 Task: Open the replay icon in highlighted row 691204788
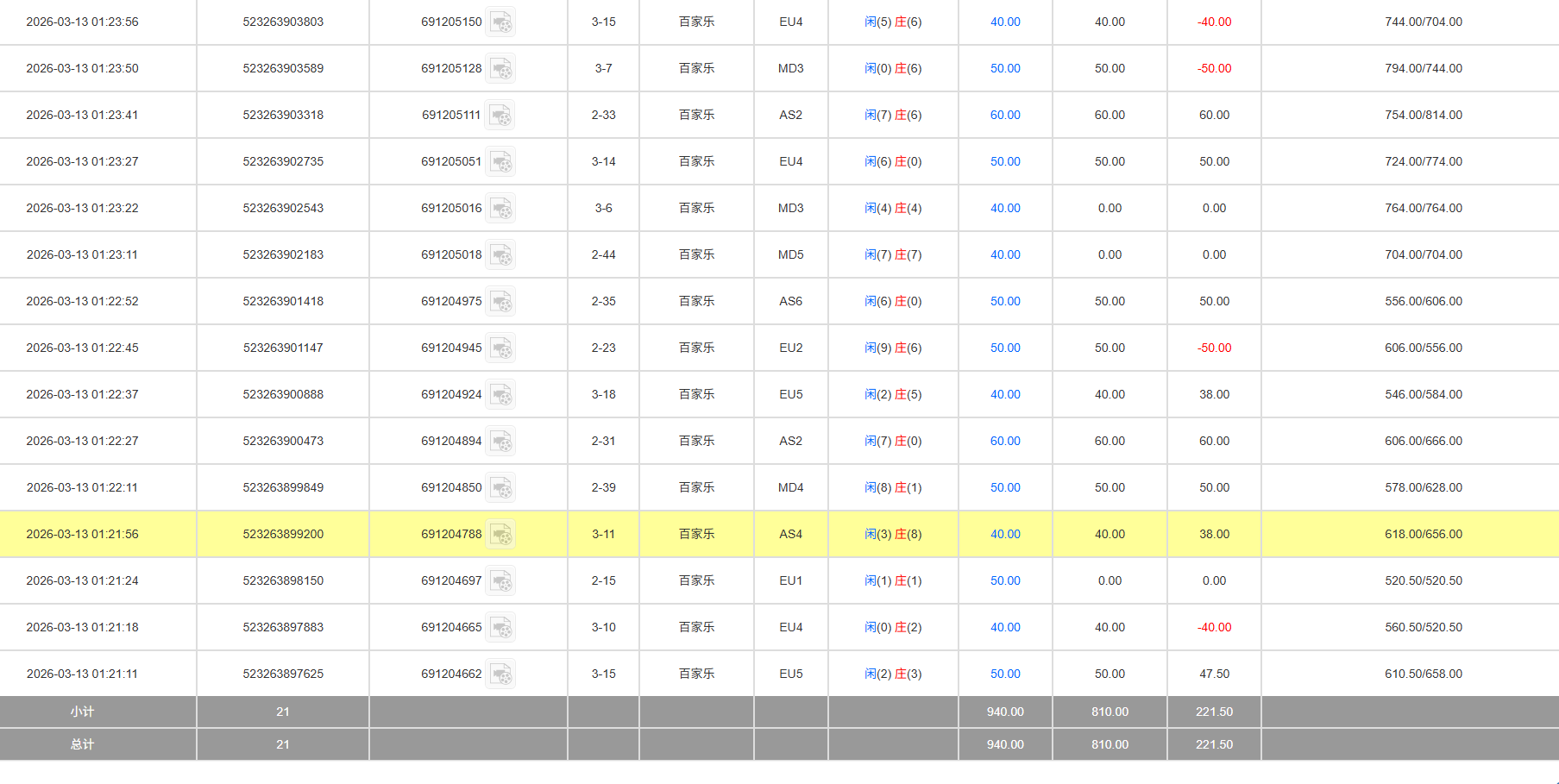pyautogui.click(x=500, y=535)
